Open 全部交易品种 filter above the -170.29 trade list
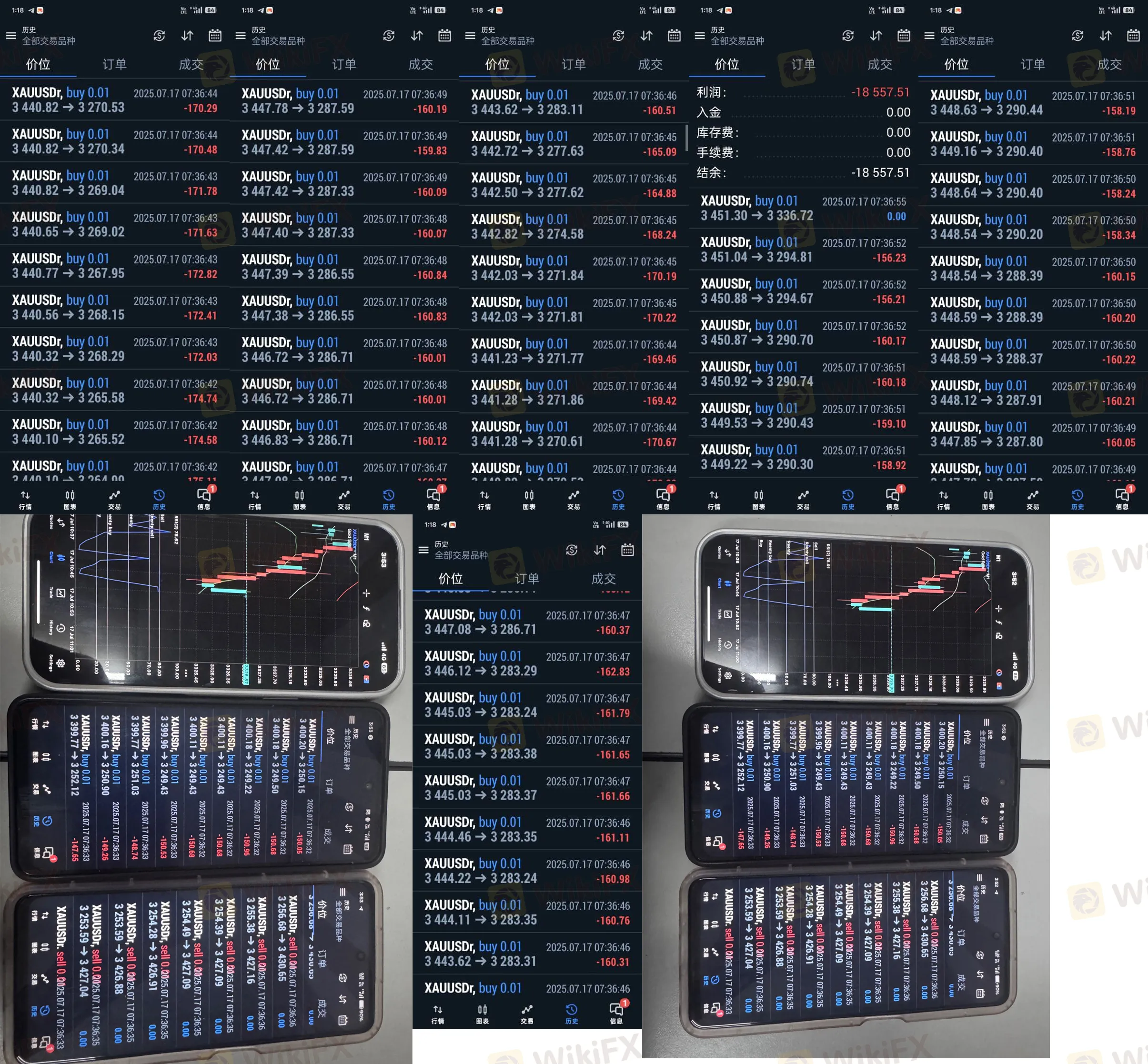This screenshot has width=1148, height=1064. pos(49,41)
